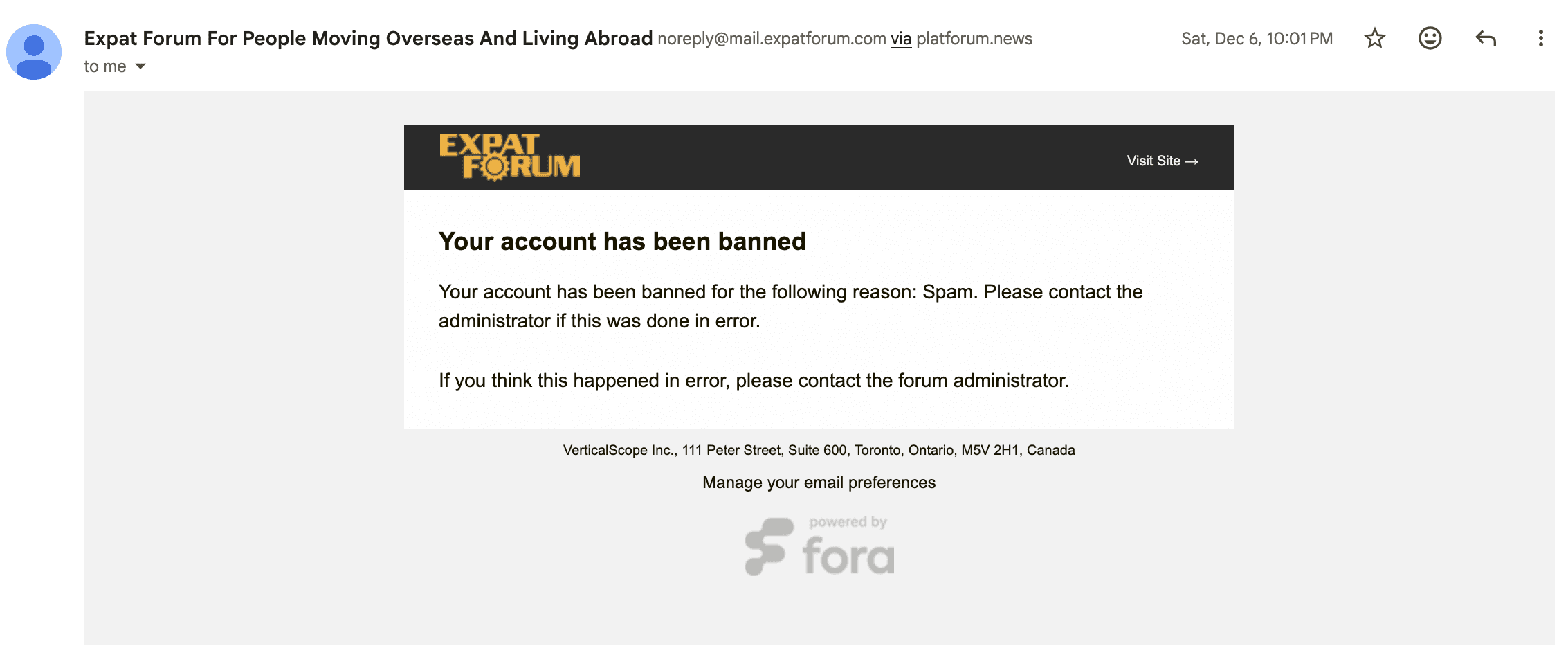Viewport: 1568px width, 666px height.
Task: Click the platforum.news domain text
Action: (974, 39)
